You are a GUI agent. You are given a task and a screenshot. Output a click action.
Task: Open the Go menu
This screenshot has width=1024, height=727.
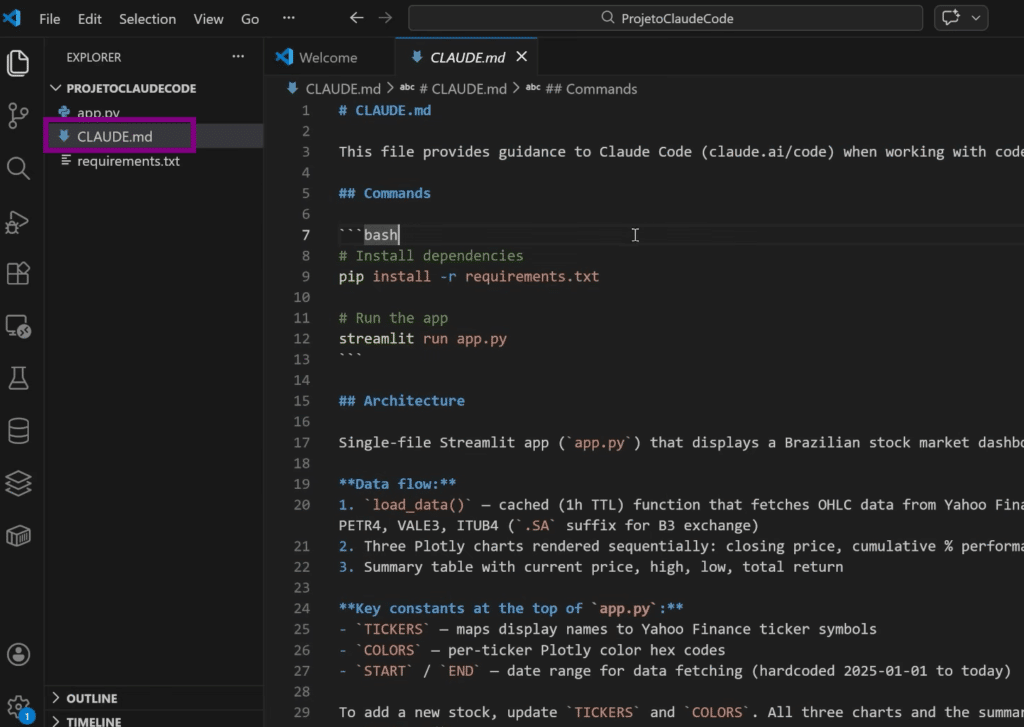(x=250, y=19)
